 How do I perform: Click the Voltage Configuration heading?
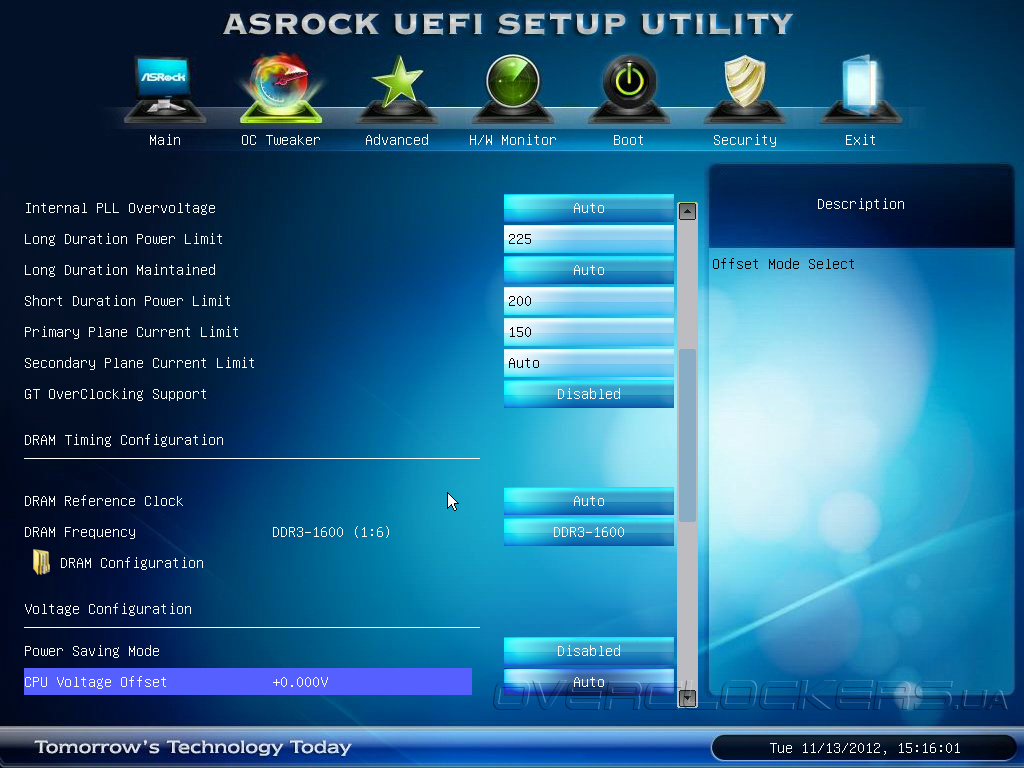(x=108, y=609)
